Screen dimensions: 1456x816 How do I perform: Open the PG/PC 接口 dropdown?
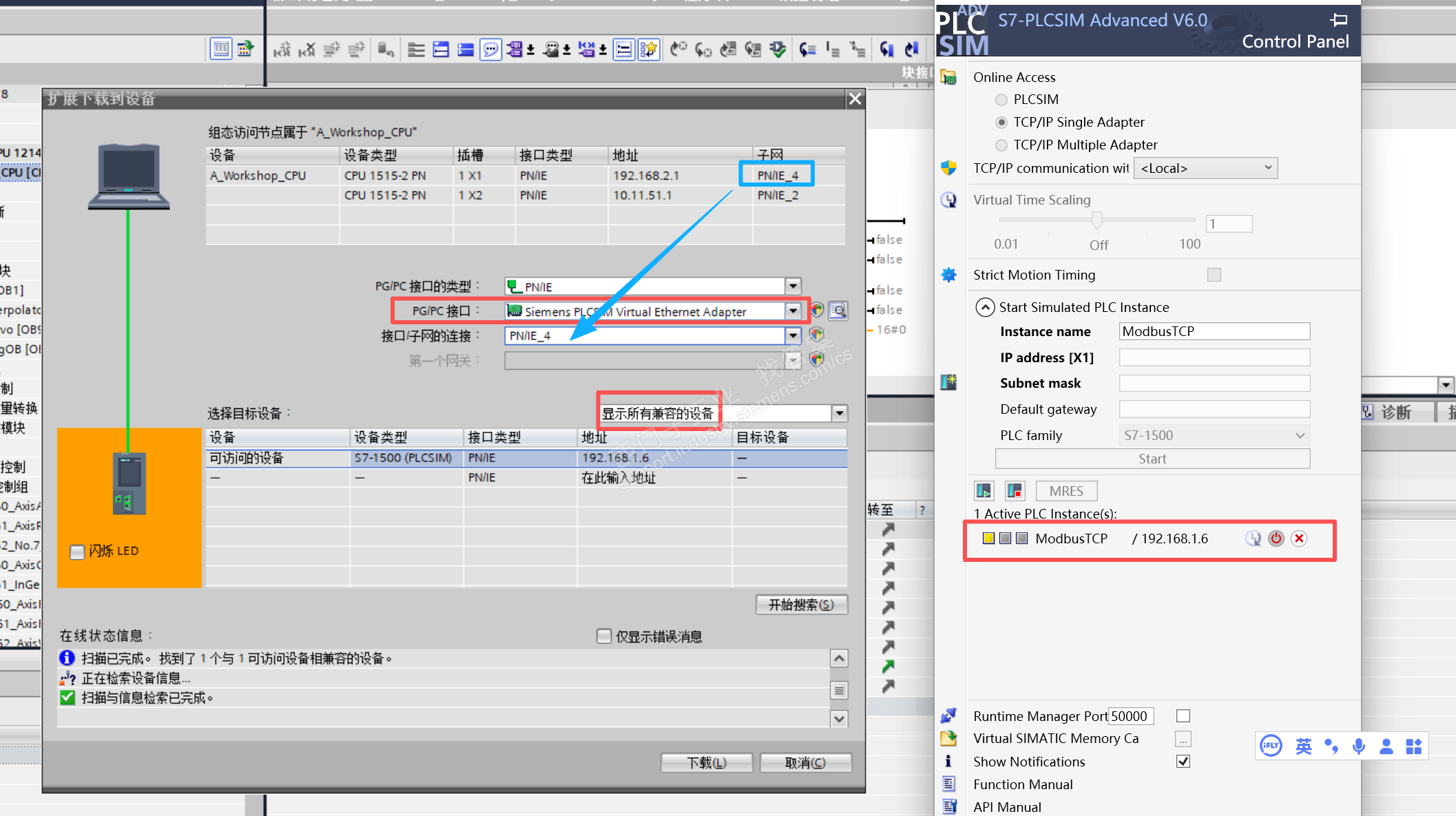pyautogui.click(x=793, y=311)
